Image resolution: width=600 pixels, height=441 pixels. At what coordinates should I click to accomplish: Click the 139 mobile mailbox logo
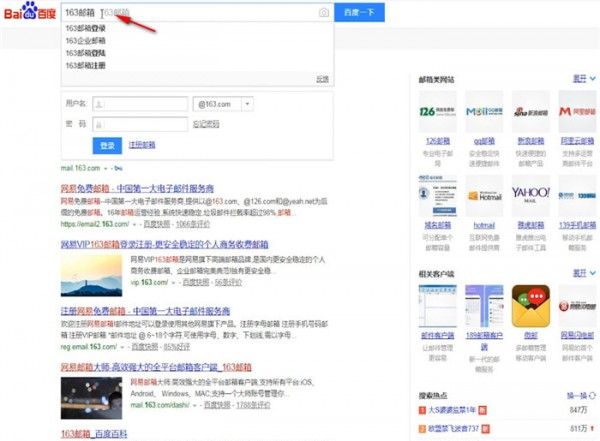tap(577, 196)
